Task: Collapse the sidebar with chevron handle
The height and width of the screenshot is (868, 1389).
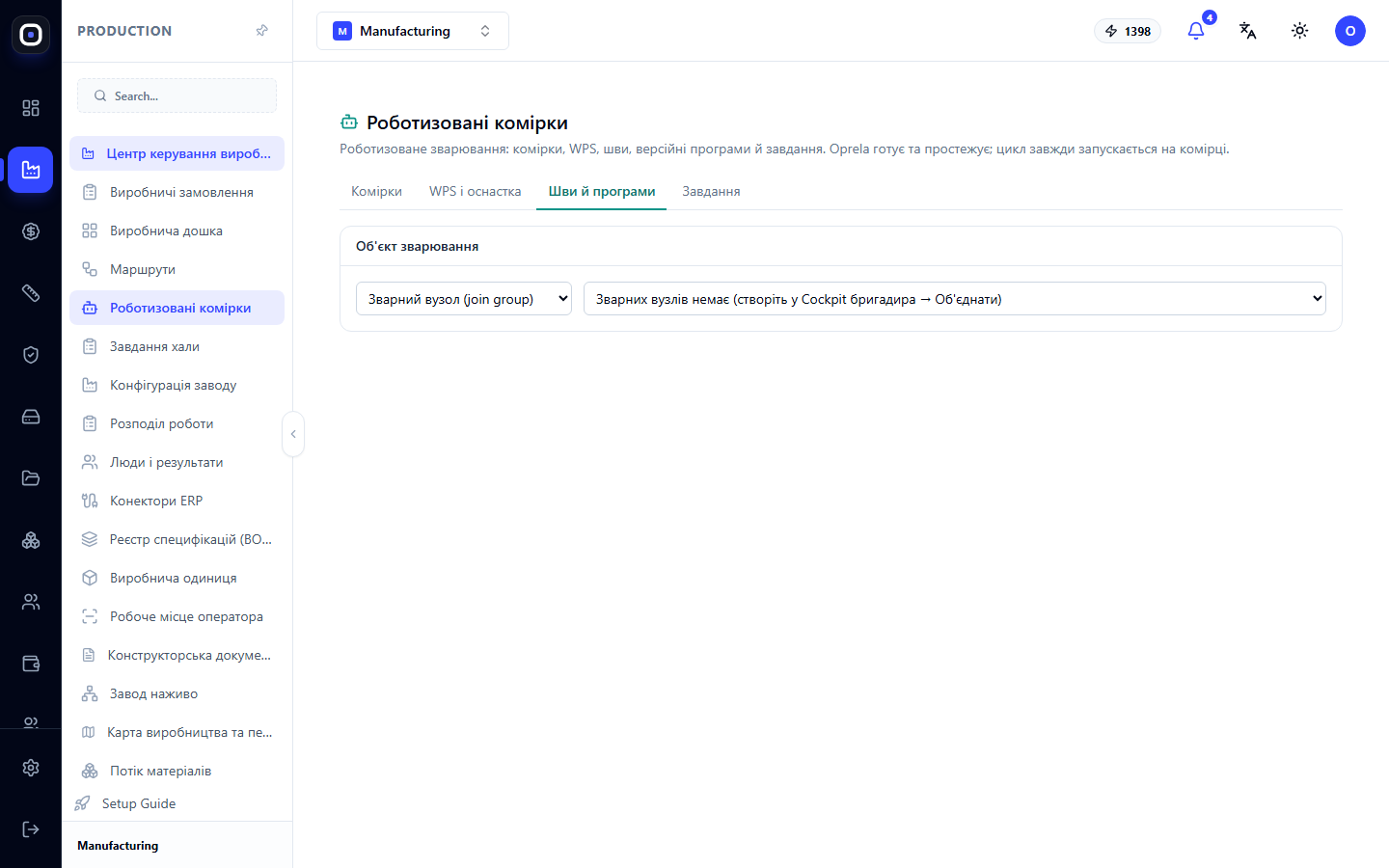Action: (x=293, y=434)
